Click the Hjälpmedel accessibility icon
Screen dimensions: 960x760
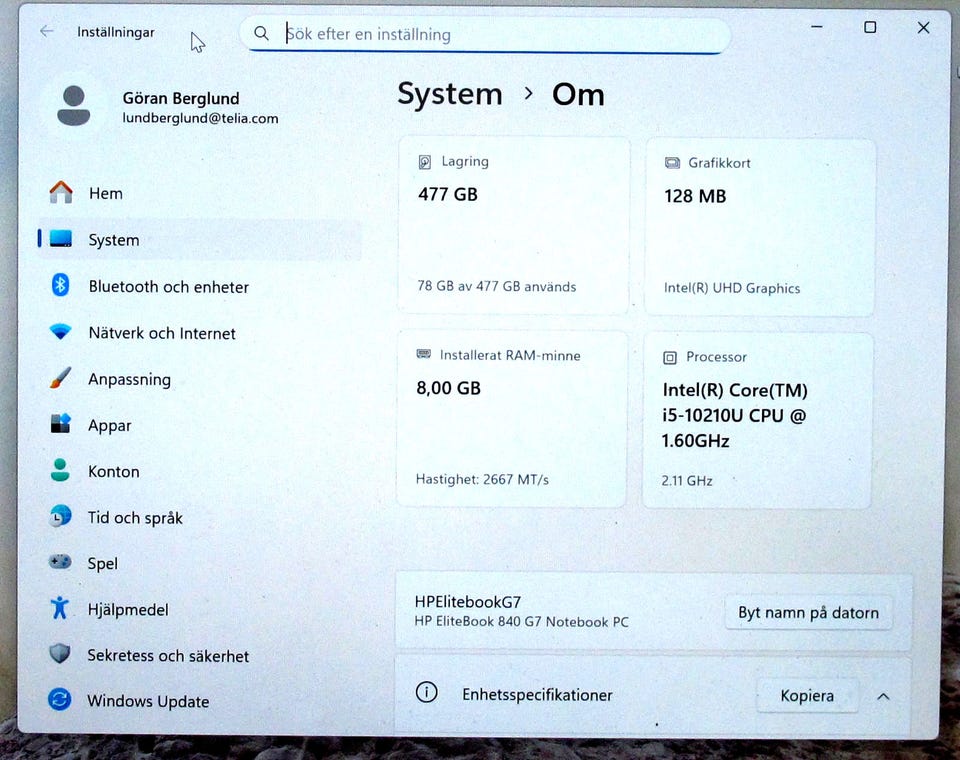point(59,608)
